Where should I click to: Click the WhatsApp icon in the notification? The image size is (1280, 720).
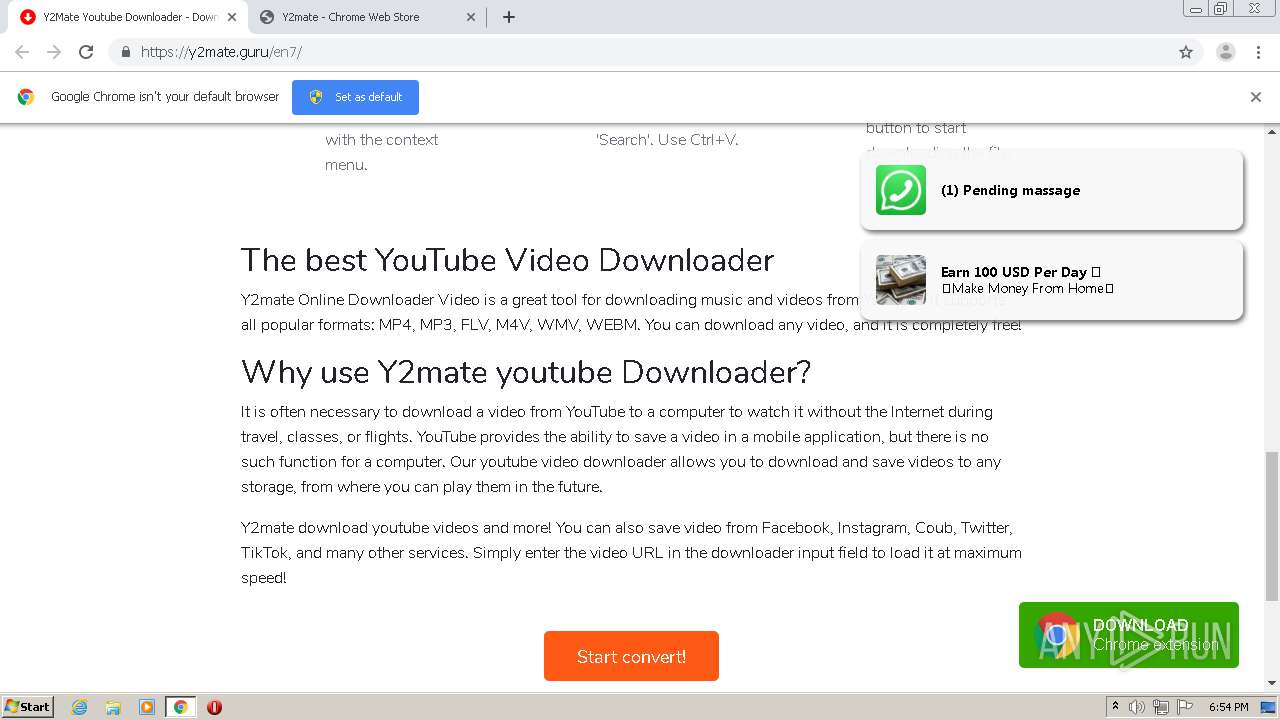tap(901, 190)
